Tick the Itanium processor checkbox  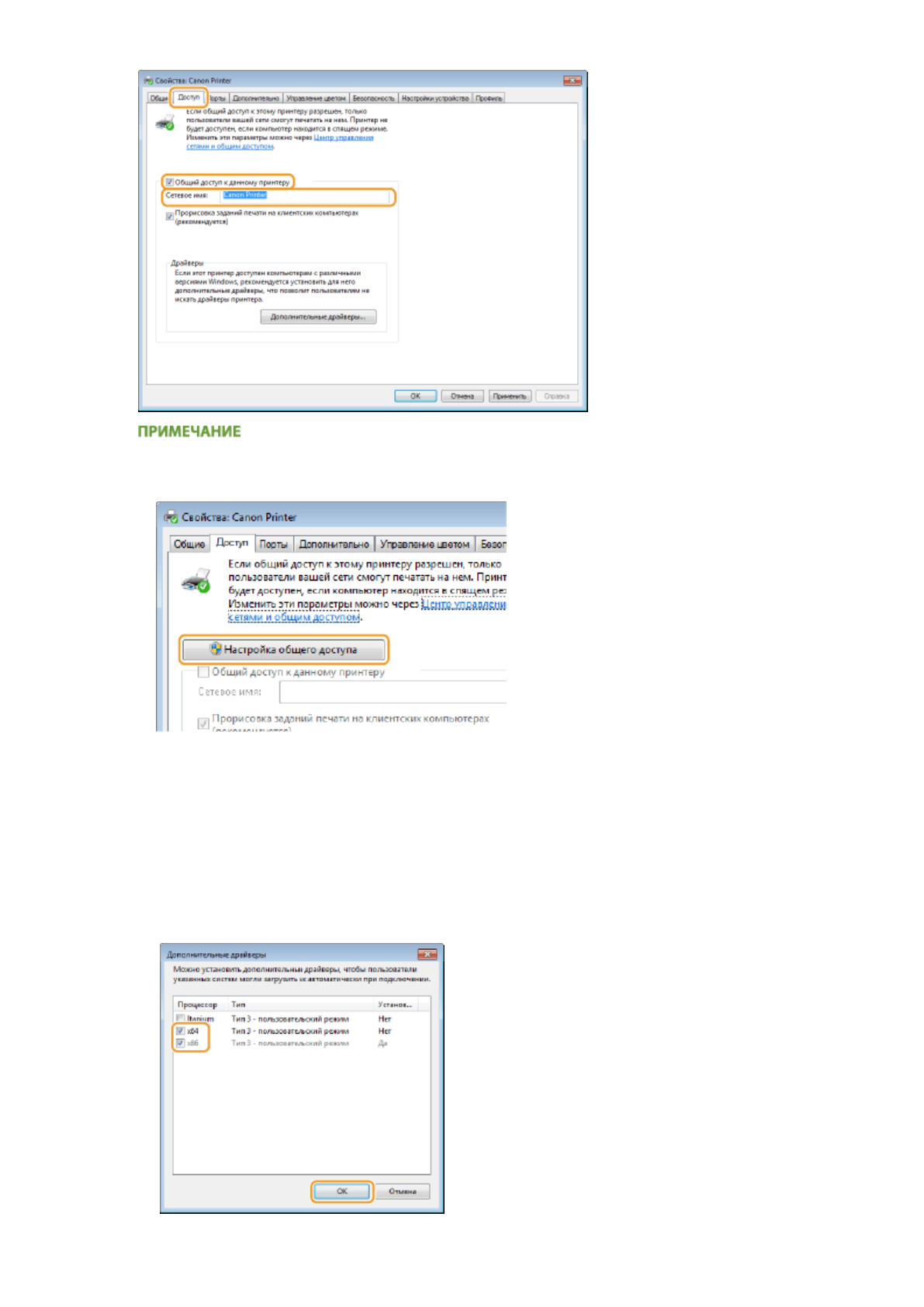pos(181,1018)
